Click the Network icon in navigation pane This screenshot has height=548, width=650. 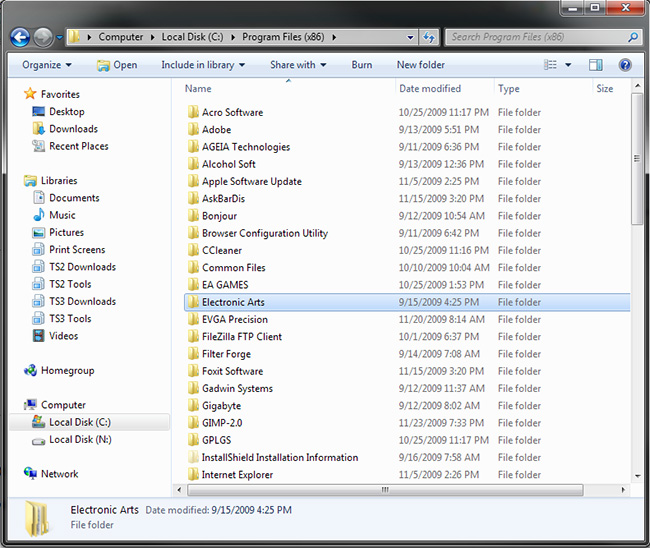[x=30, y=473]
